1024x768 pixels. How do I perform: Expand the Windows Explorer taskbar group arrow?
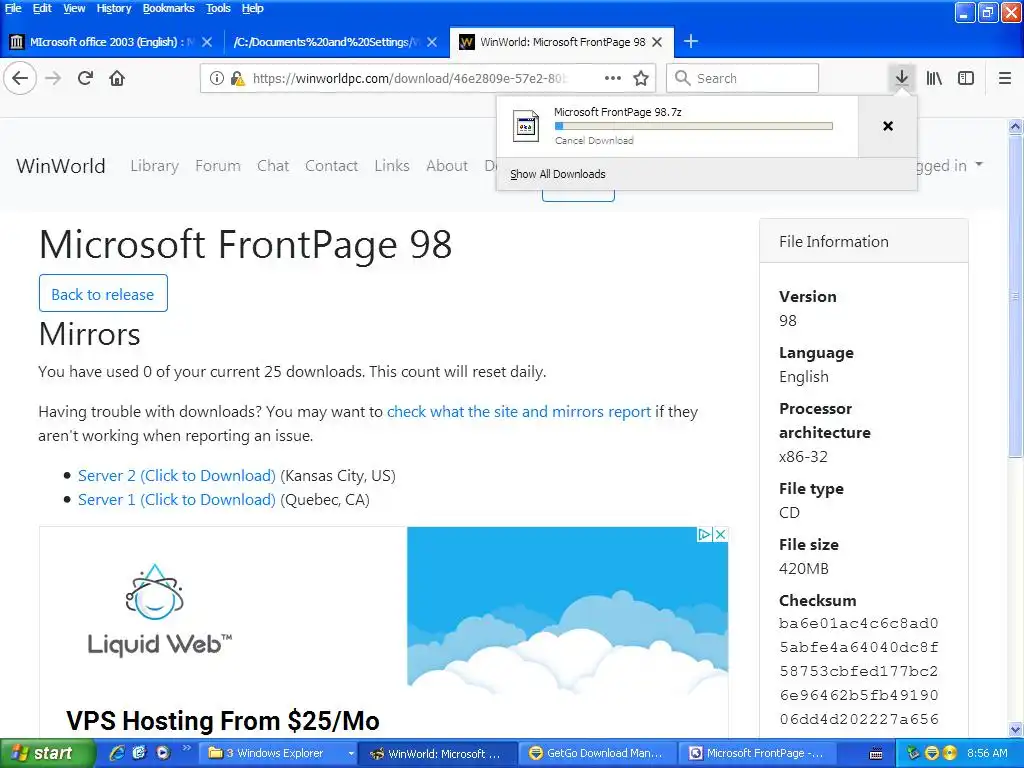pyautogui.click(x=351, y=754)
